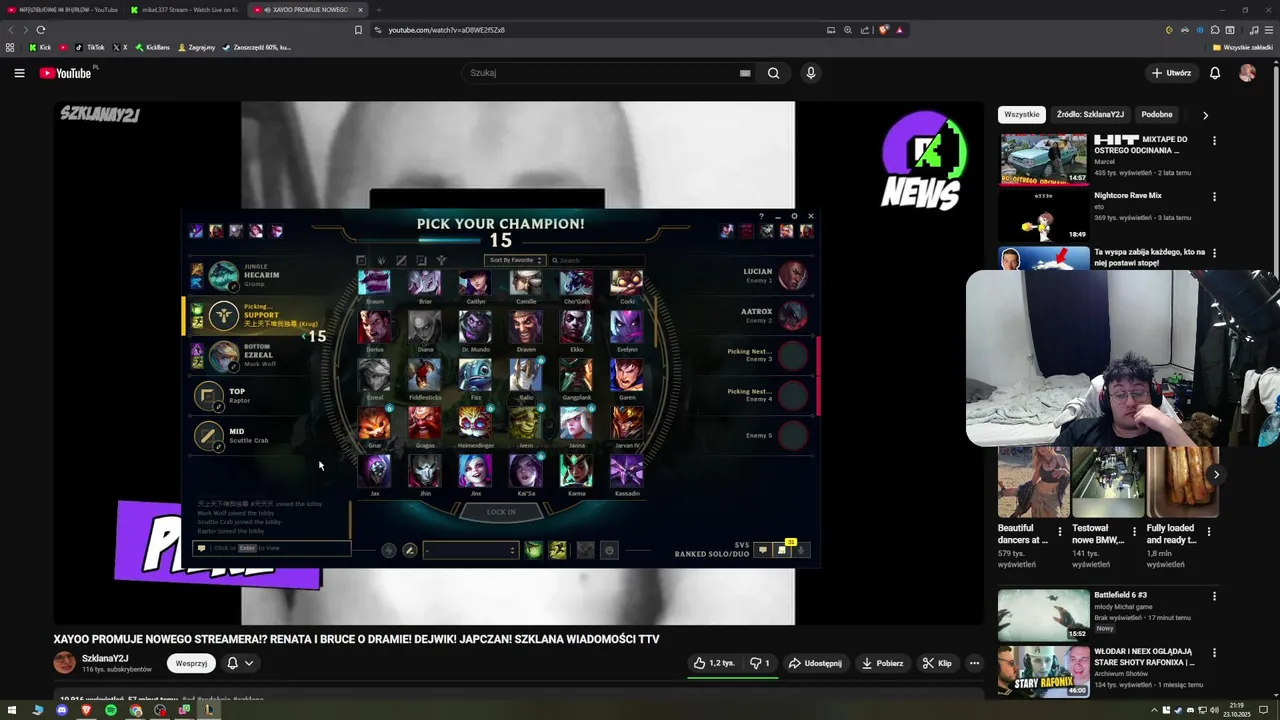This screenshot has height=720, width=1280.
Task: Select Jinx champion portrait
Action: [475, 470]
